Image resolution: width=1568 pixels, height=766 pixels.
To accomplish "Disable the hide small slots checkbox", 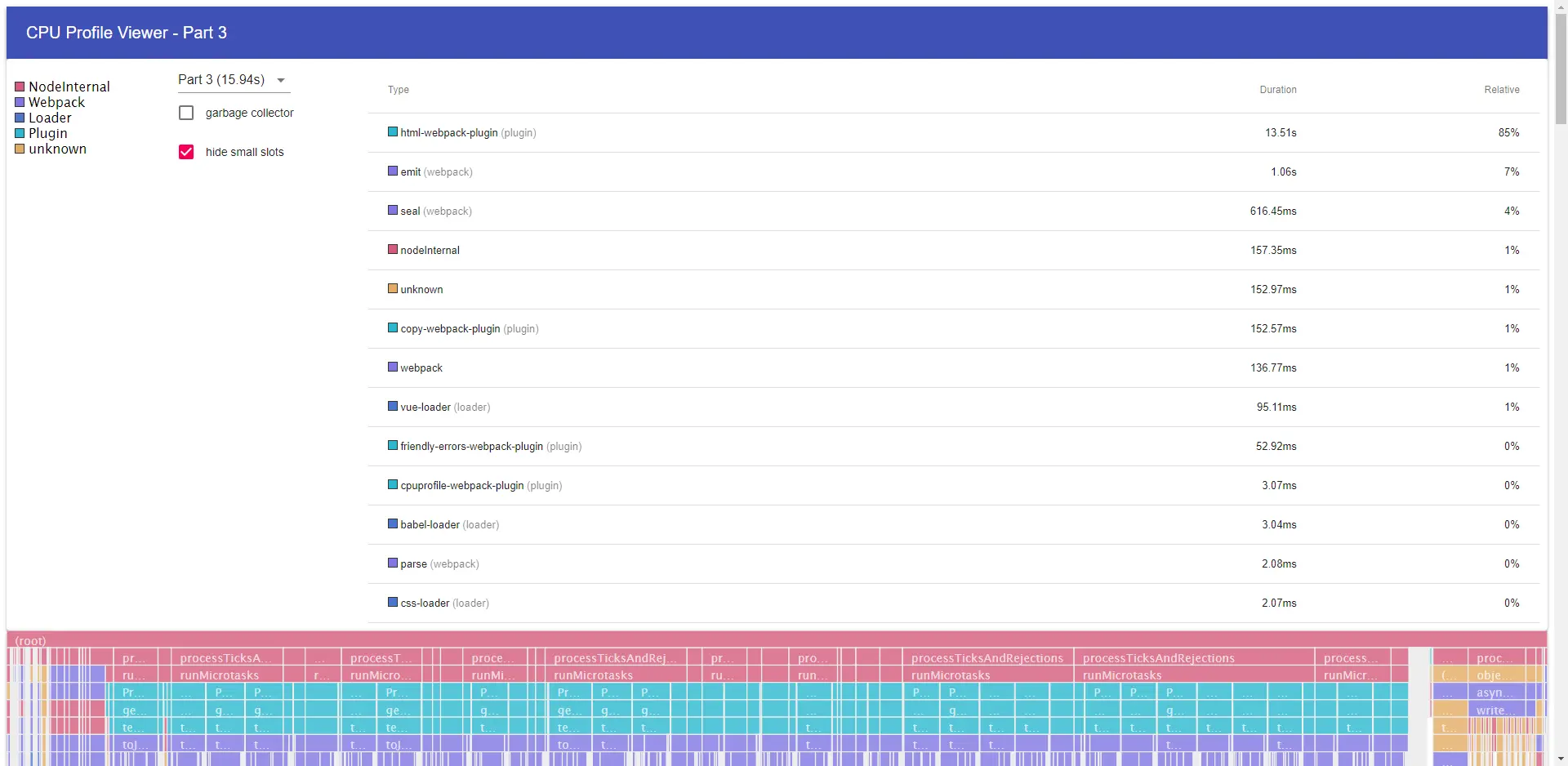I will coord(186,152).
